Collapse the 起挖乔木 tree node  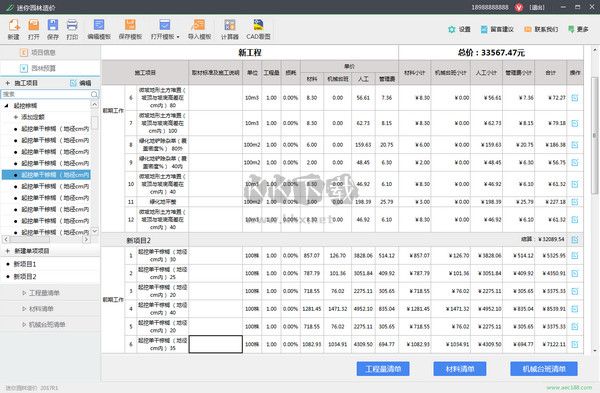coord(7,105)
